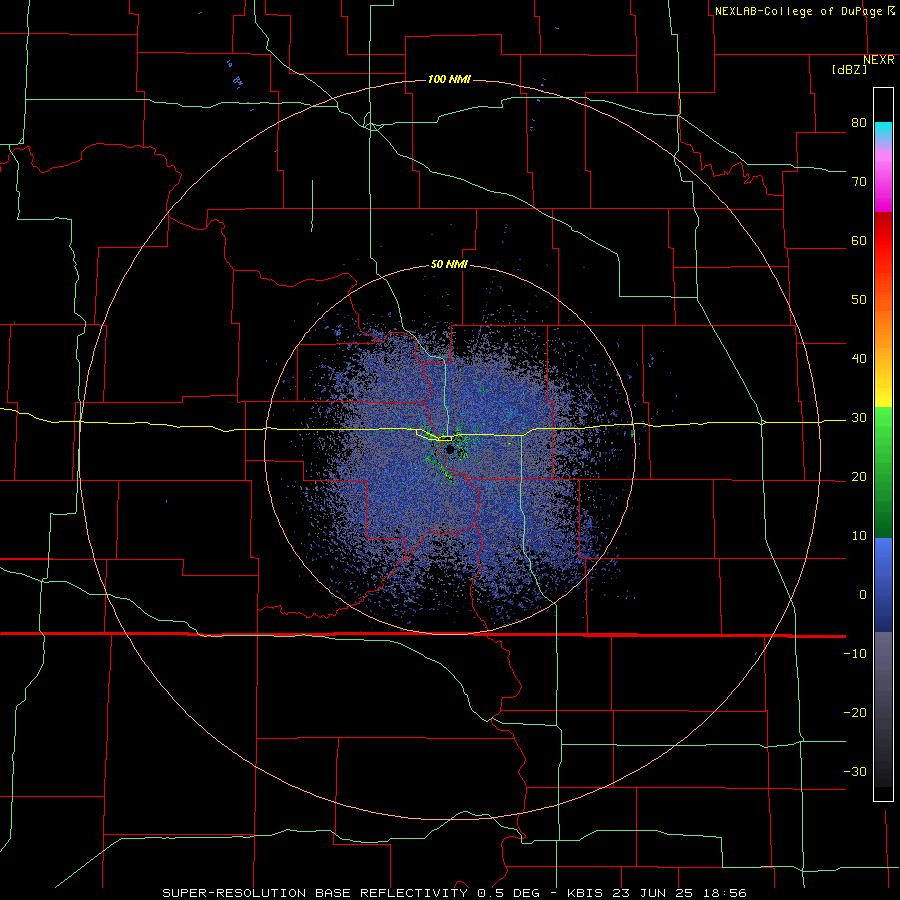This screenshot has height=900, width=900.
Task: Click the 50 NMI range ring label
Action: click(449, 265)
